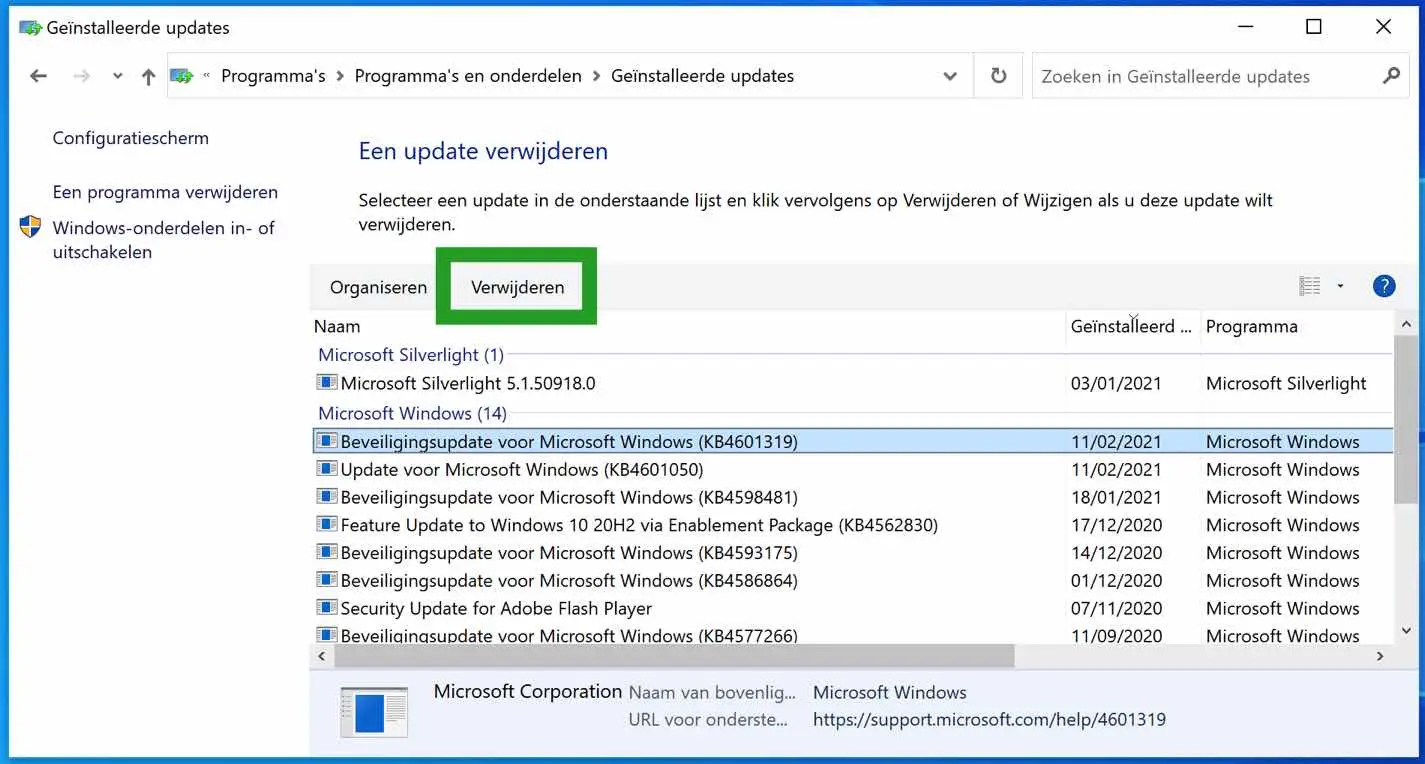The image size is (1425, 764).
Task: Select Beveiligingsupdate KB4601319 row
Action: [x=852, y=441]
